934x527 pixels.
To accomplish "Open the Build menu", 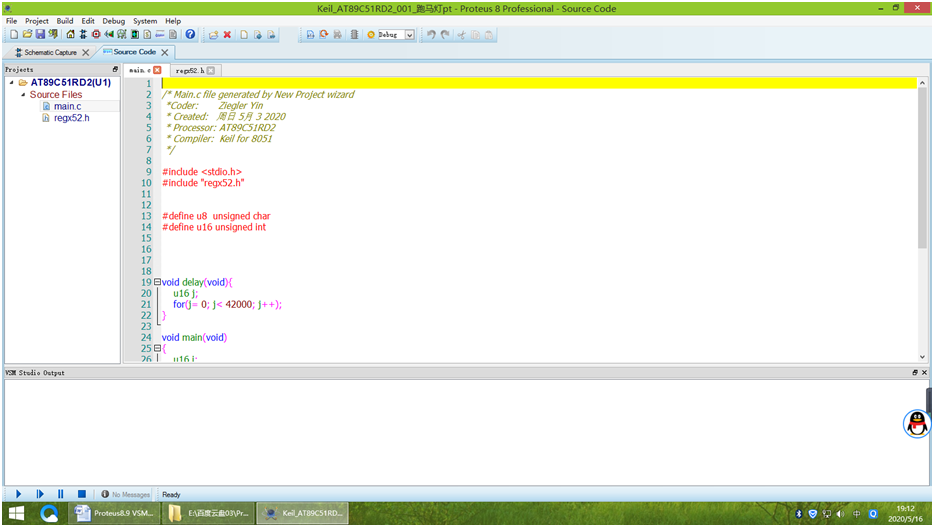I will tap(65, 21).
